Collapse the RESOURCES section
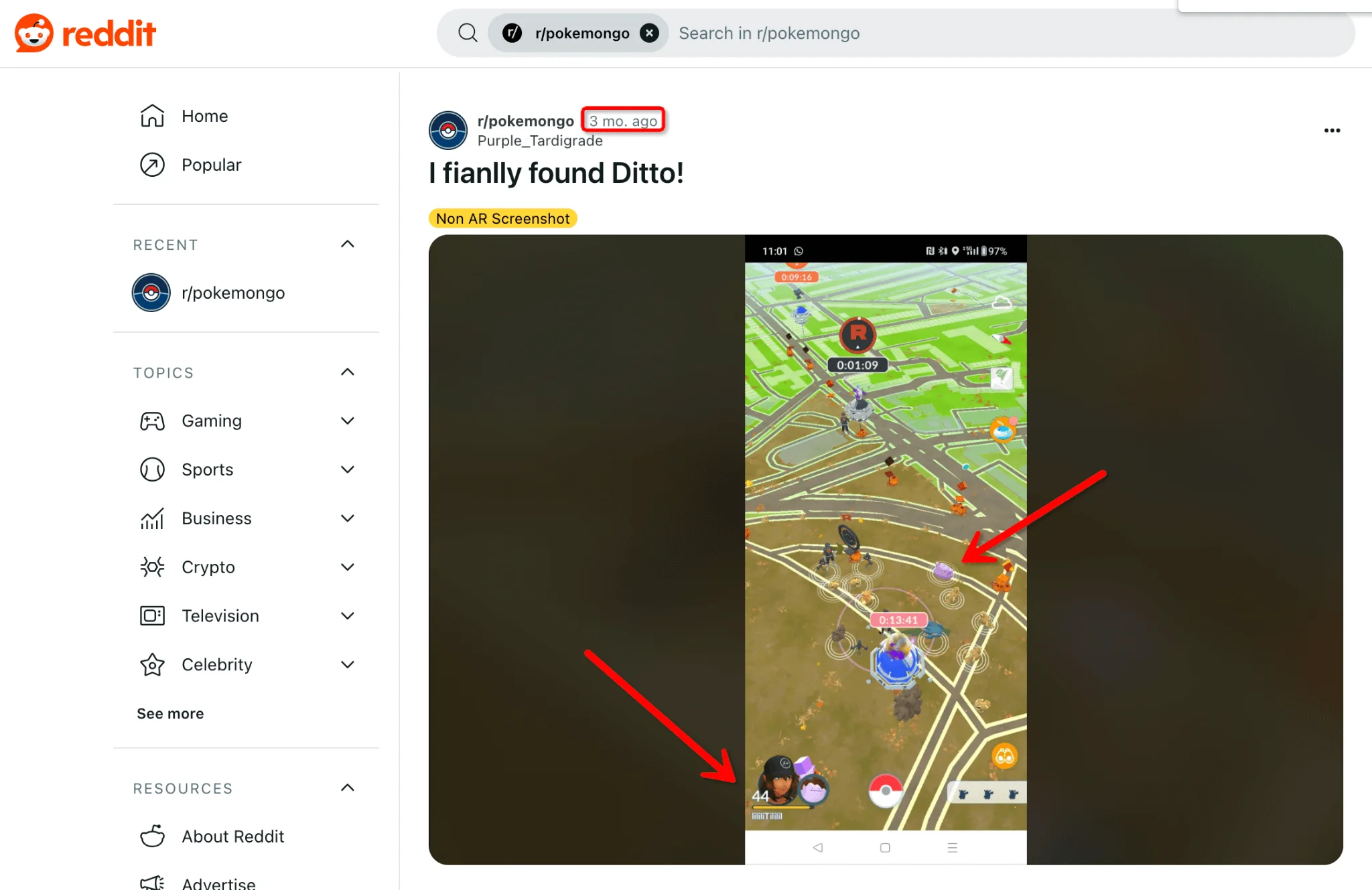This screenshot has height=890, width=1372. pyautogui.click(x=348, y=787)
